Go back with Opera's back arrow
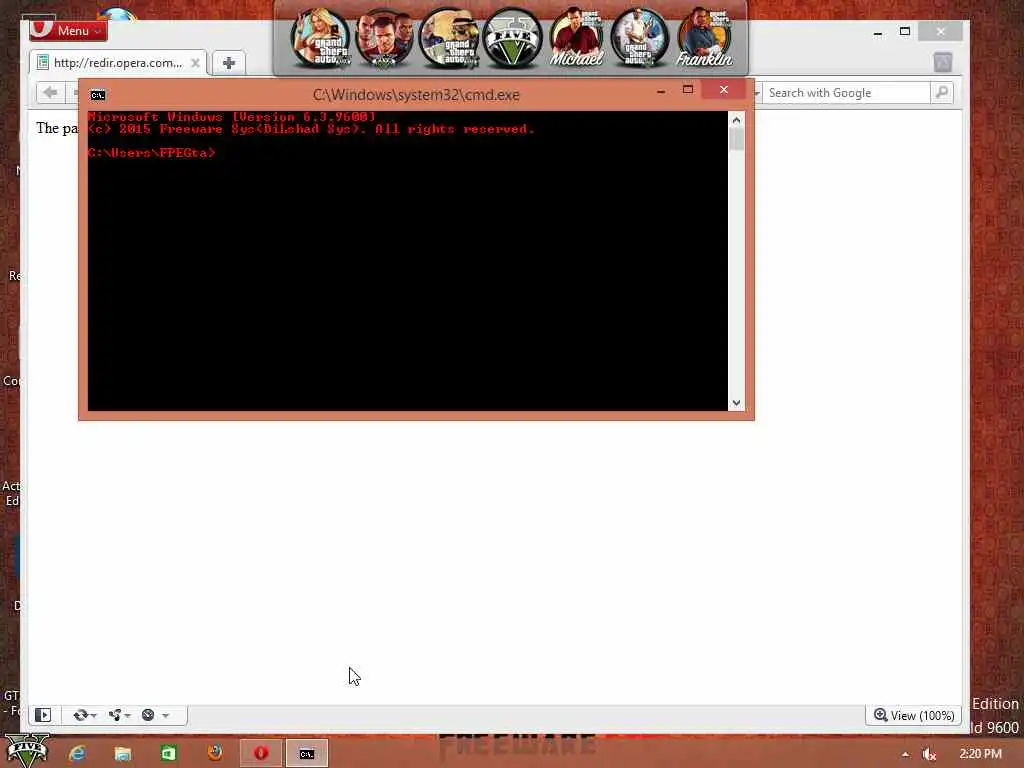1024x768 pixels. point(50,92)
